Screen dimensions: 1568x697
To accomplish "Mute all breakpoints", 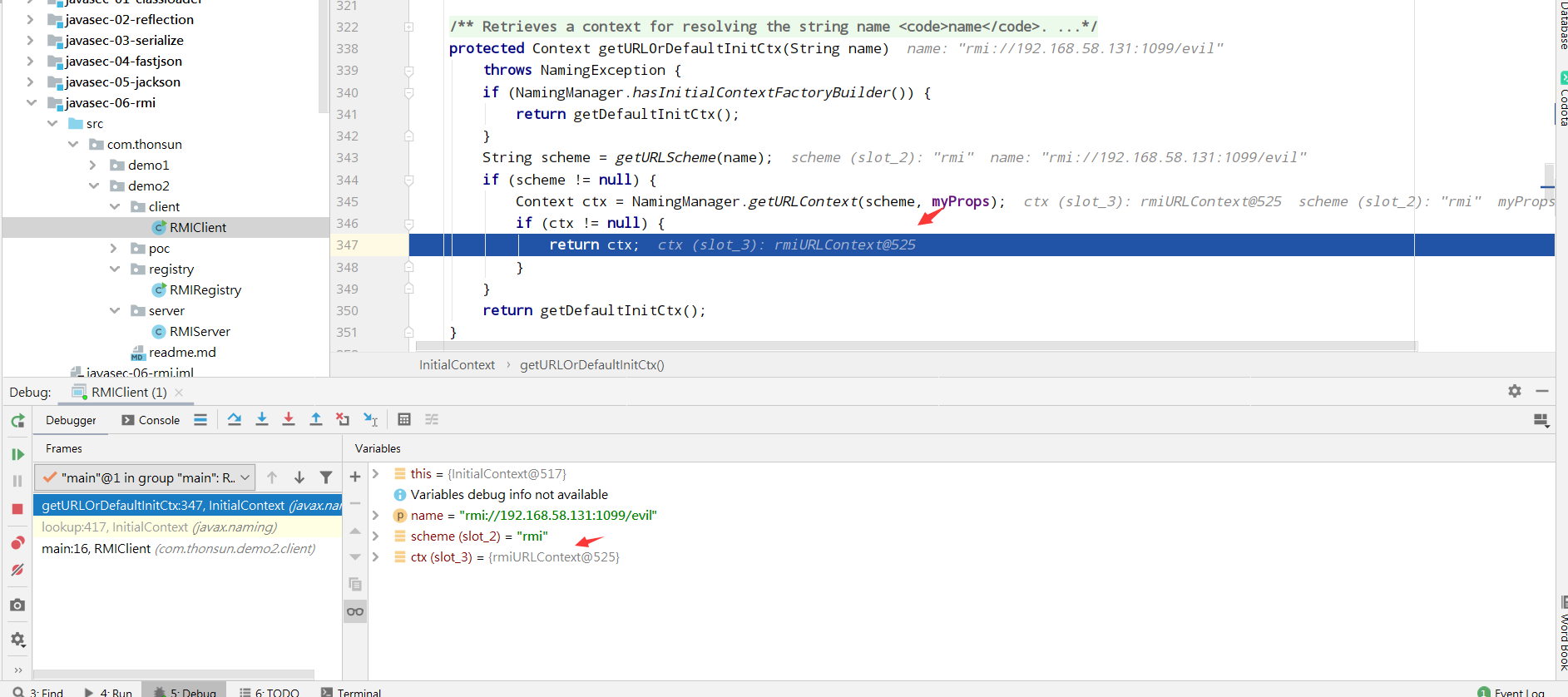I will tap(17, 570).
